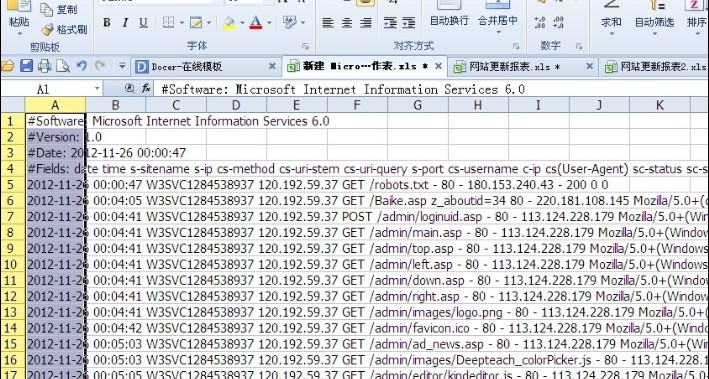Open the dropdown next to the cell style icon

click(x=209, y=23)
